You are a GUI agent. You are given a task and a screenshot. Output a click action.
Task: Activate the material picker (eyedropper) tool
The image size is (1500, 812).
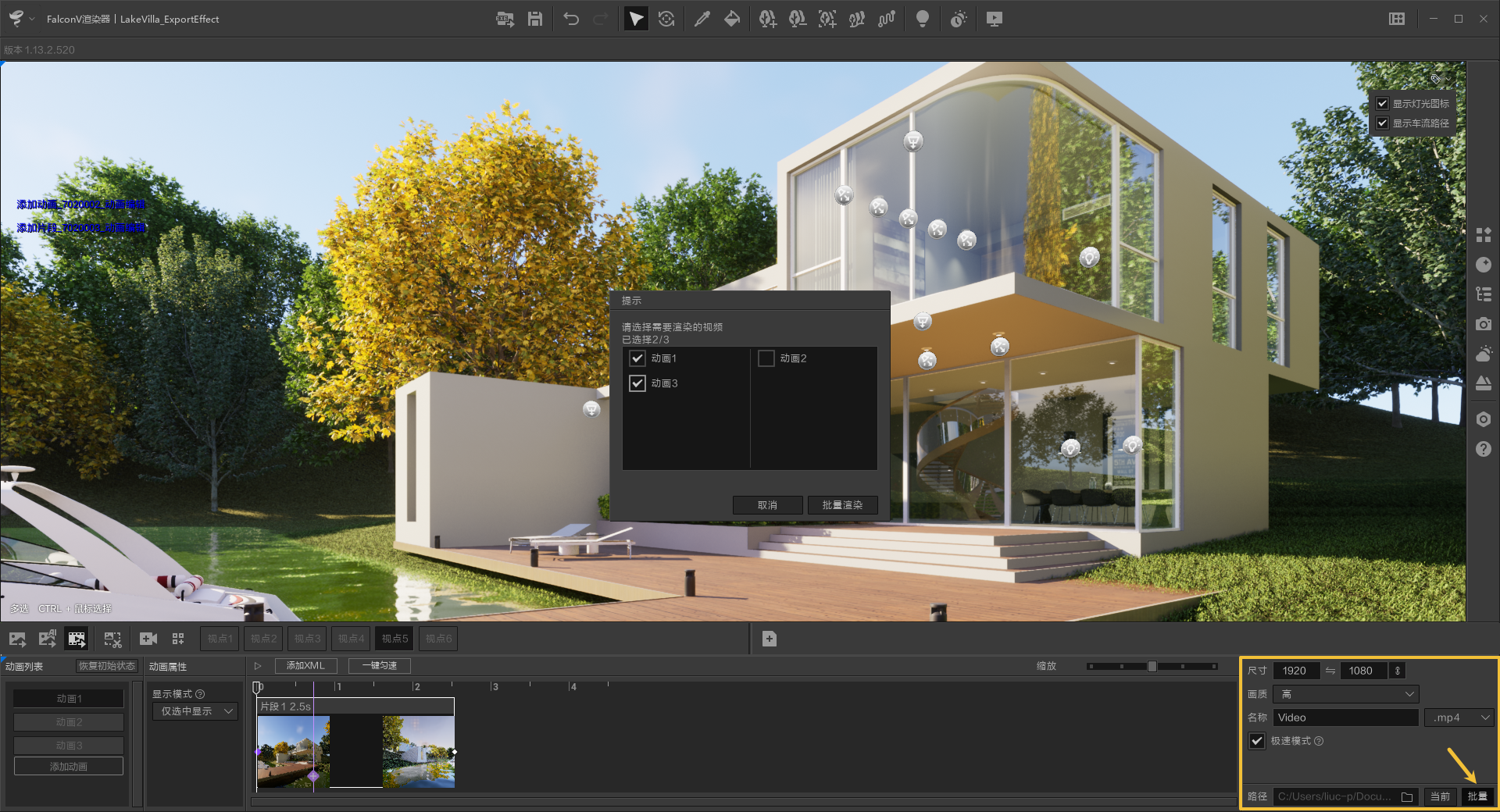702,19
